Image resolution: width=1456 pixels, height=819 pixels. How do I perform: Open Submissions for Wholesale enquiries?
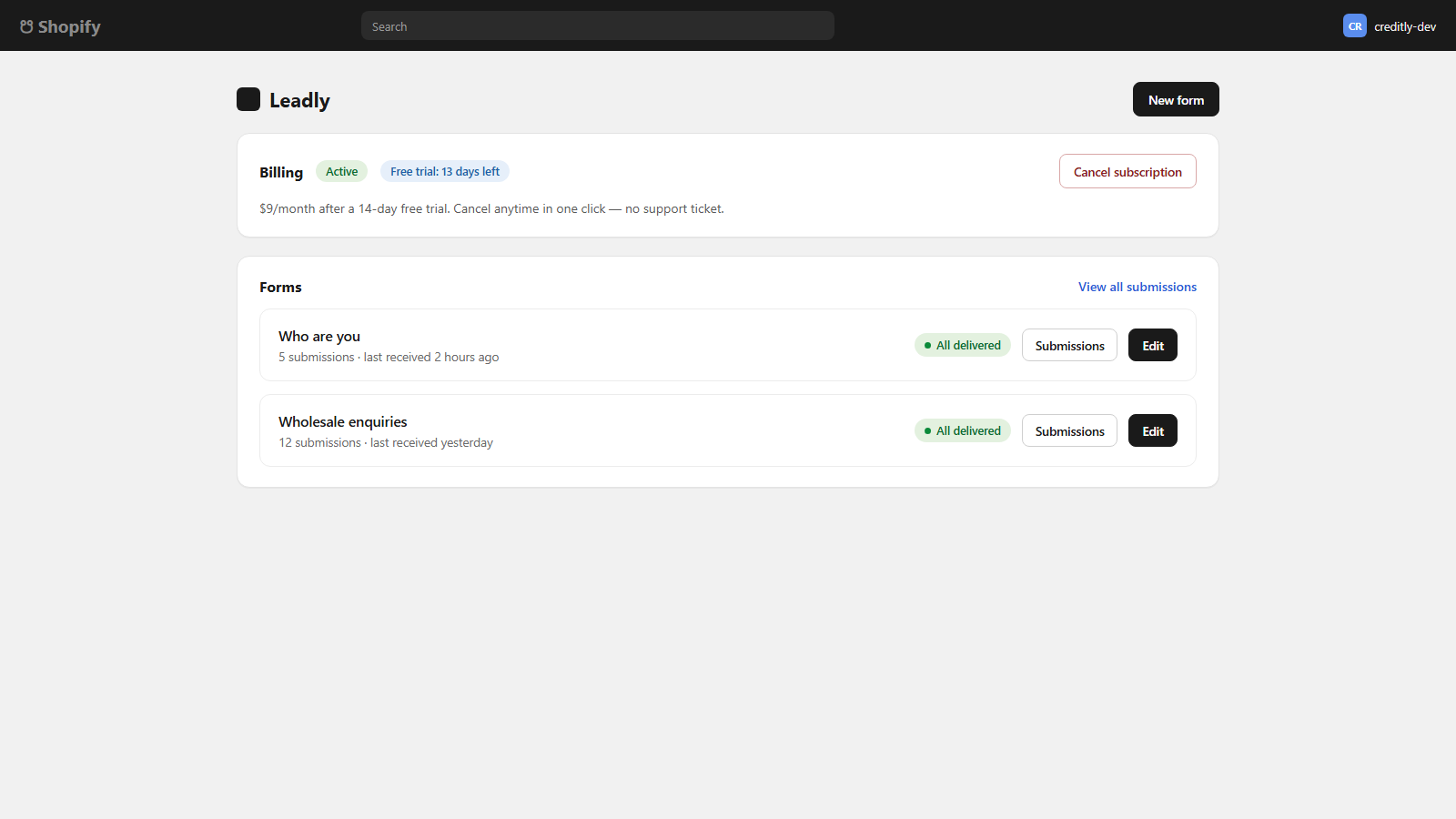1069,430
